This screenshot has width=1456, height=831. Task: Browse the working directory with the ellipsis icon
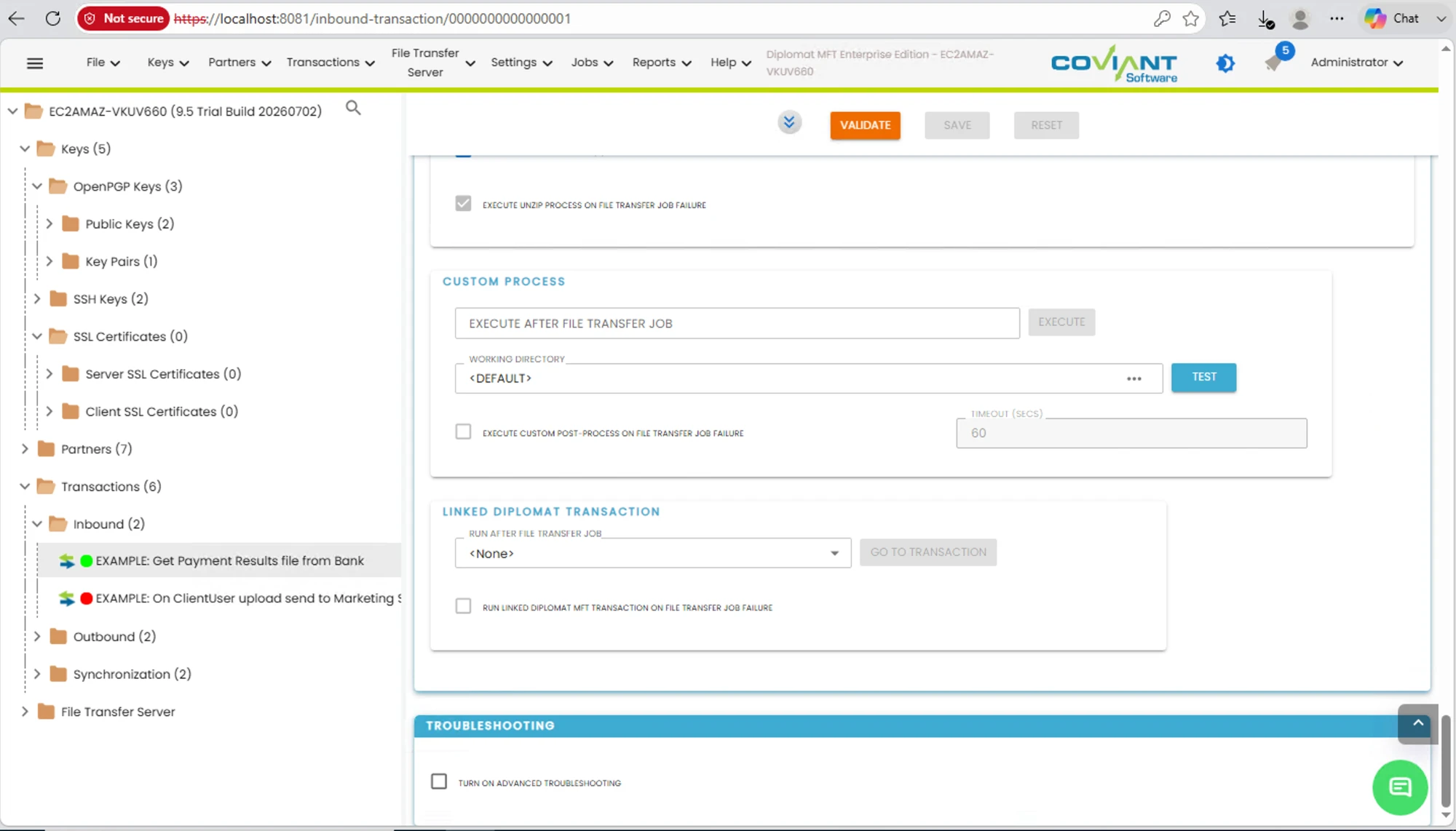[1133, 378]
